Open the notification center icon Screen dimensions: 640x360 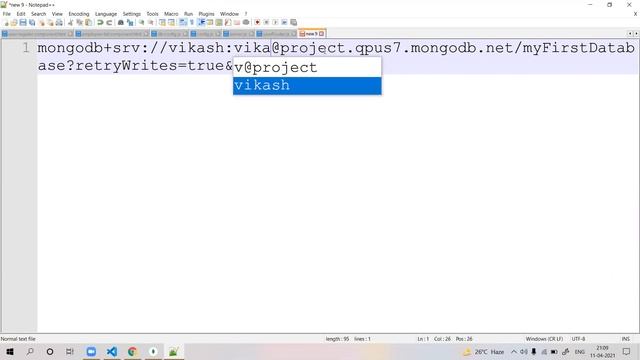(x=627, y=351)
